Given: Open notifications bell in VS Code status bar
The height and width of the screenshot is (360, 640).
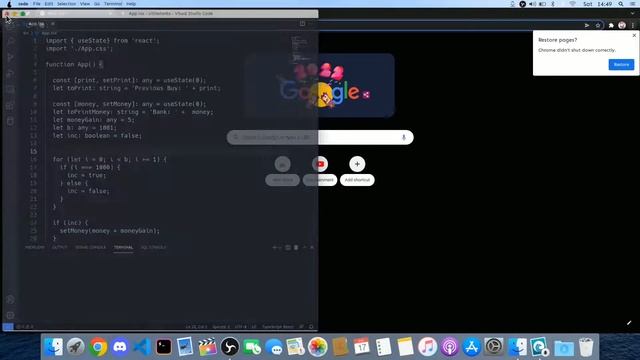Looking at the screenshot, I should tap(311, 327).
